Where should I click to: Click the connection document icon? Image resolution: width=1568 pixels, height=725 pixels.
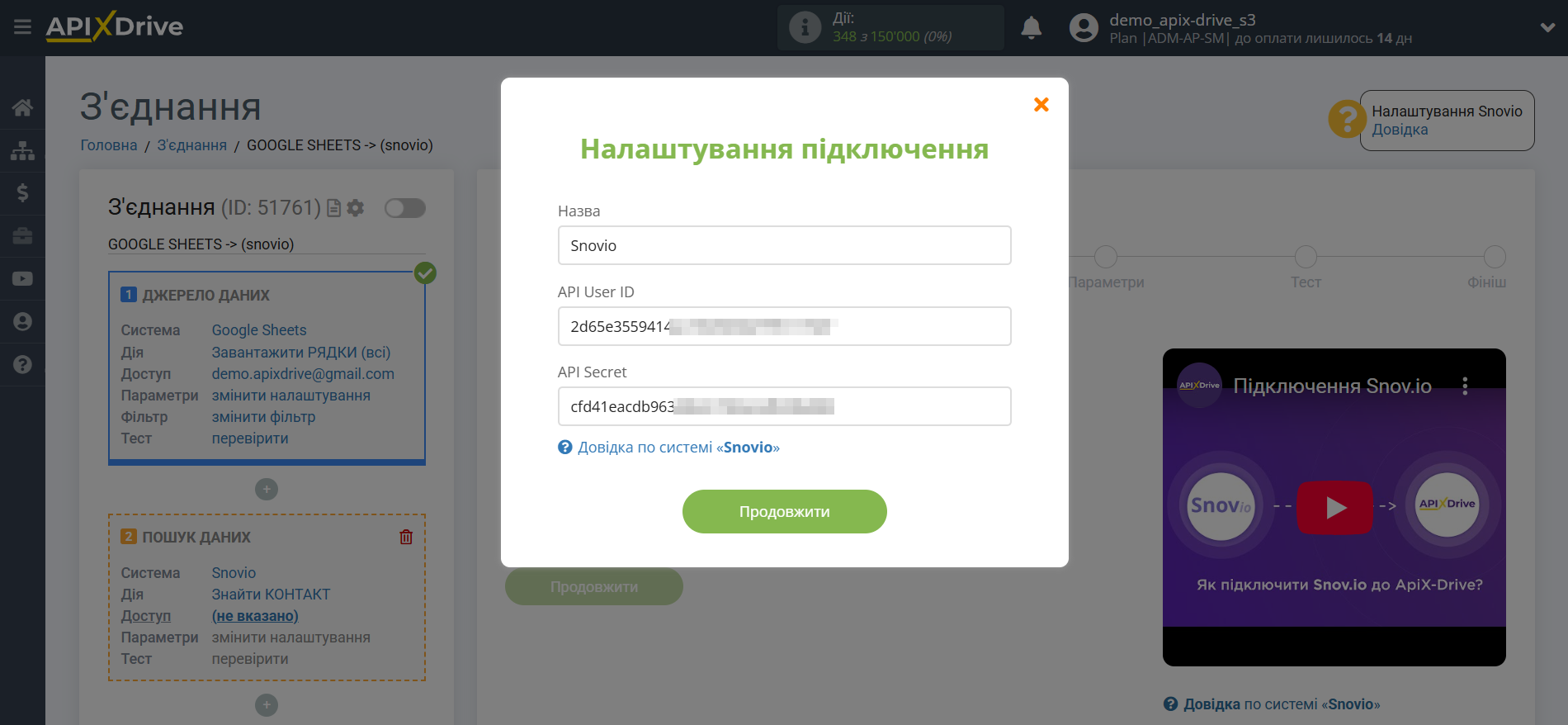coord(333,208)
